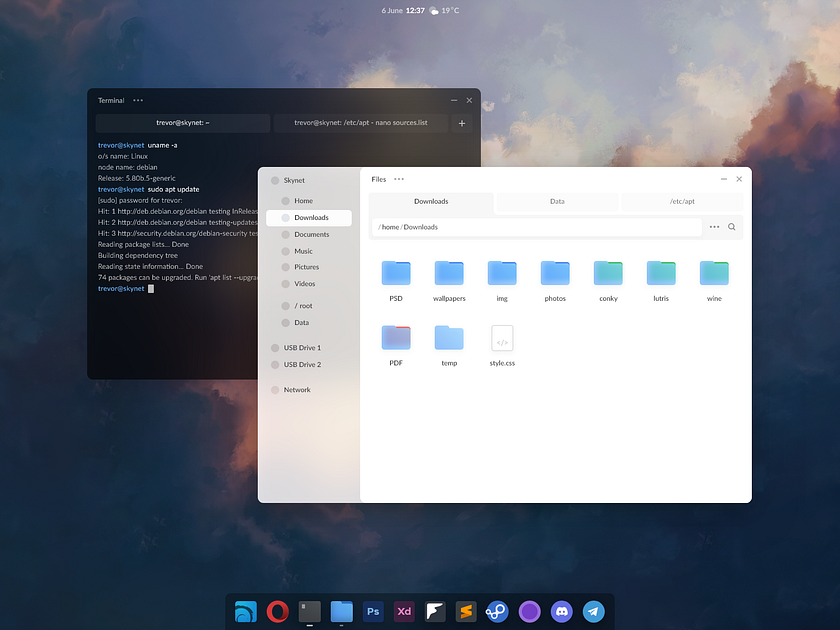Open Sublime Text from the dock

click(x=466, y=611)
